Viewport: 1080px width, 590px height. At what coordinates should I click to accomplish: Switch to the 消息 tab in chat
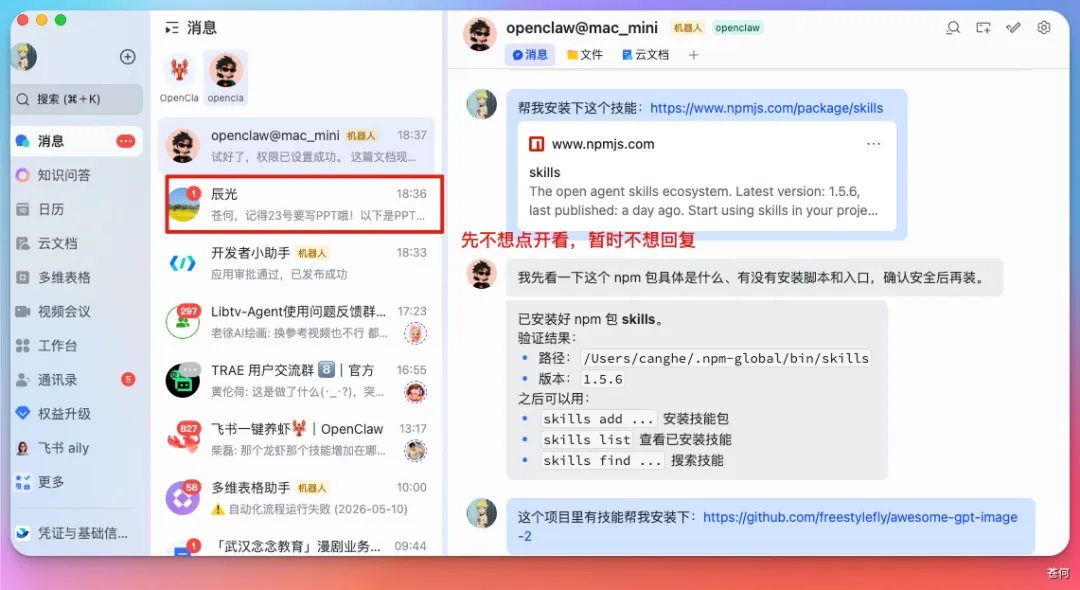pyautogui.click(x=530, y=54)
